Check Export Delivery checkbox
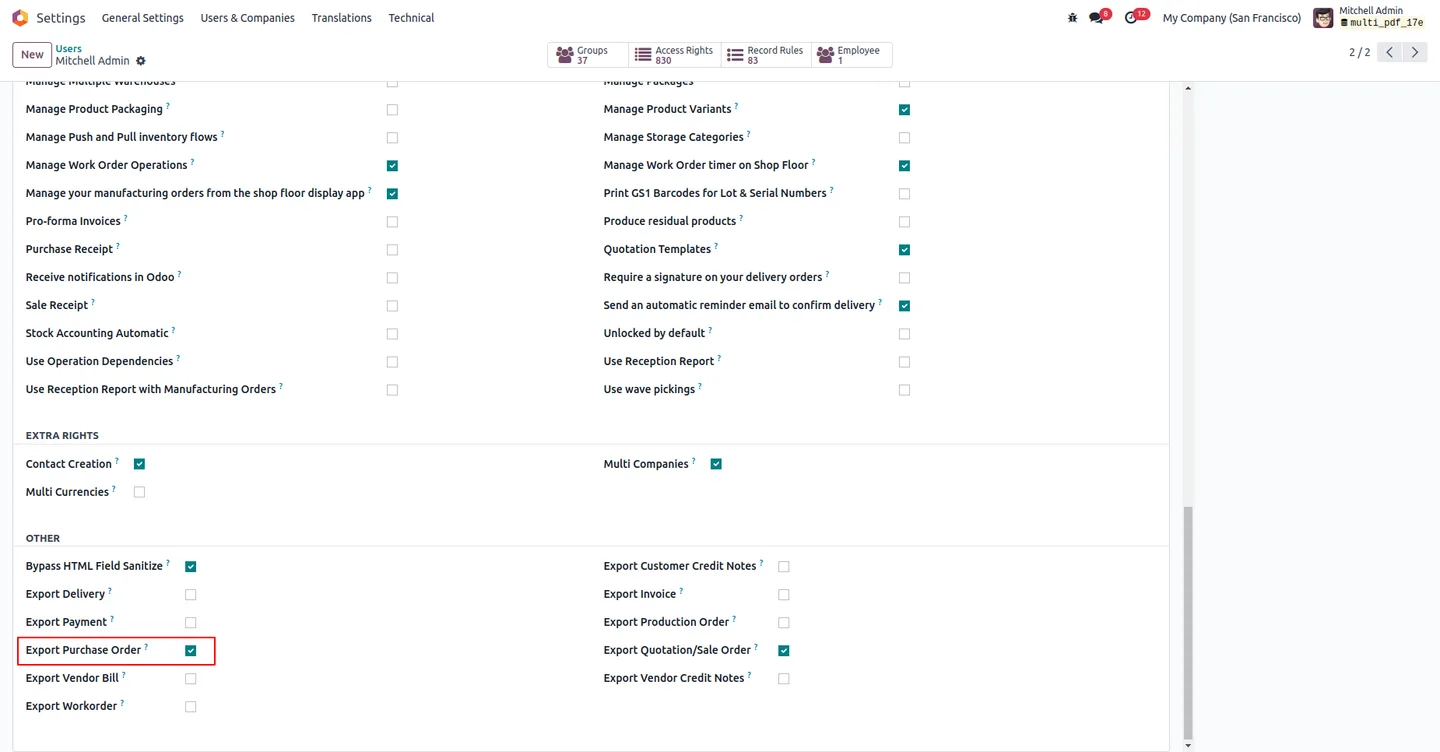Image resolution: width=1440 pixels, height=752 pixels. tap(190, 595)
